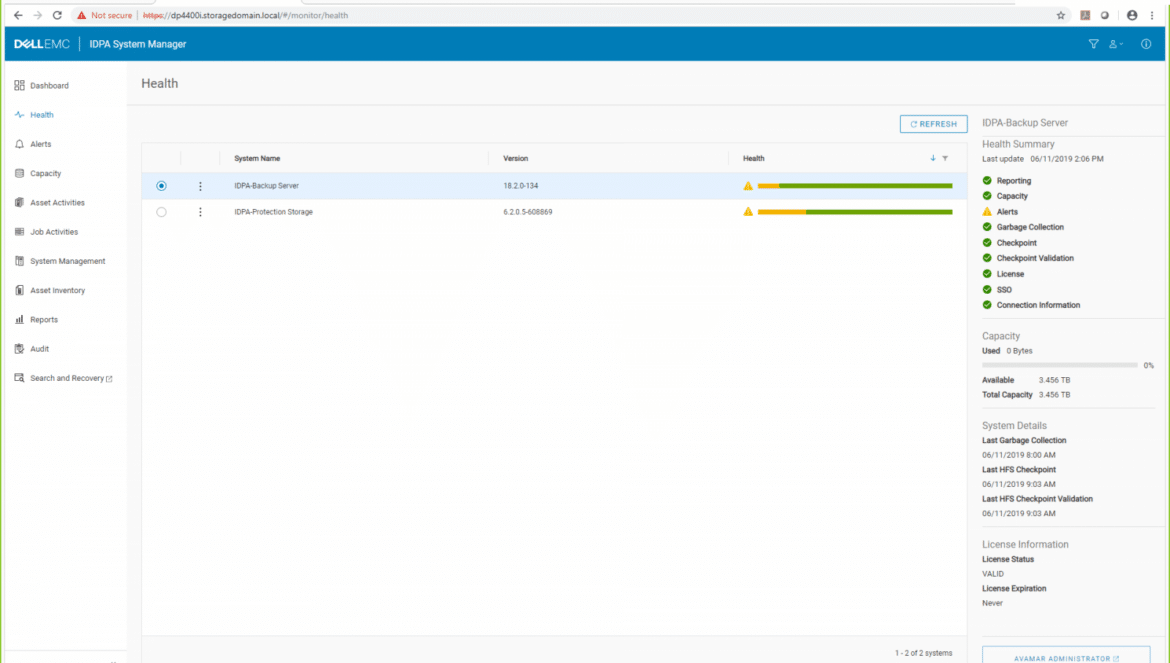
Task: Click the SSO status in Health Summary
Action: coord(1004,289)
